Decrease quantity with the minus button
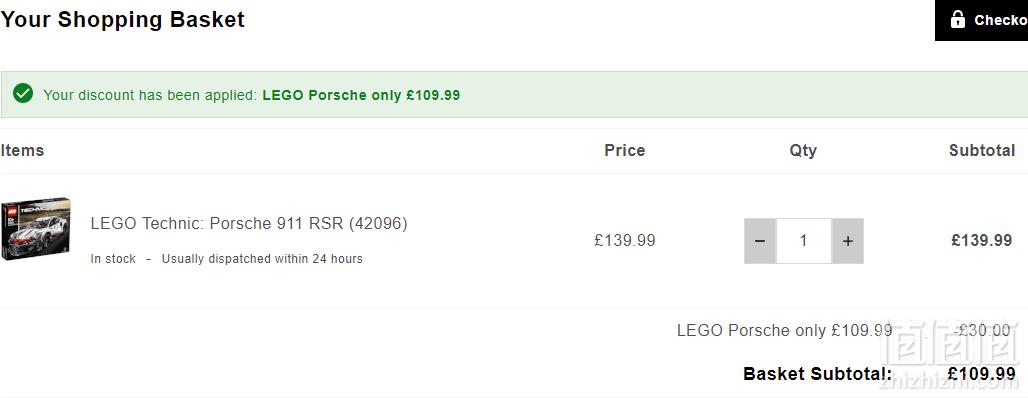Viewport: 1028px width, 398px height. point(760,241)
